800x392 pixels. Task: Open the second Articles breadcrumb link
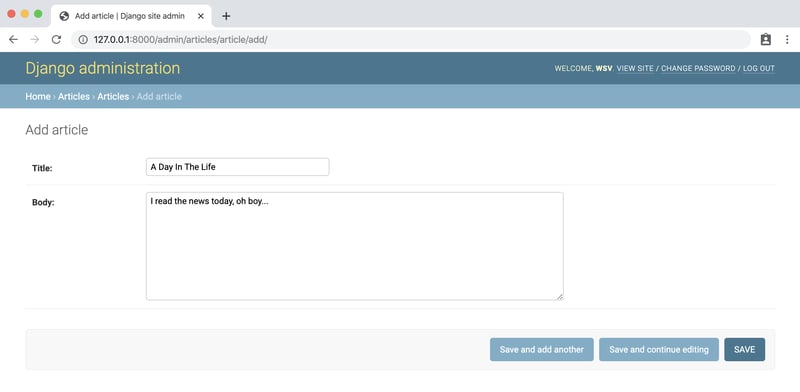click(x=113, y=96)
